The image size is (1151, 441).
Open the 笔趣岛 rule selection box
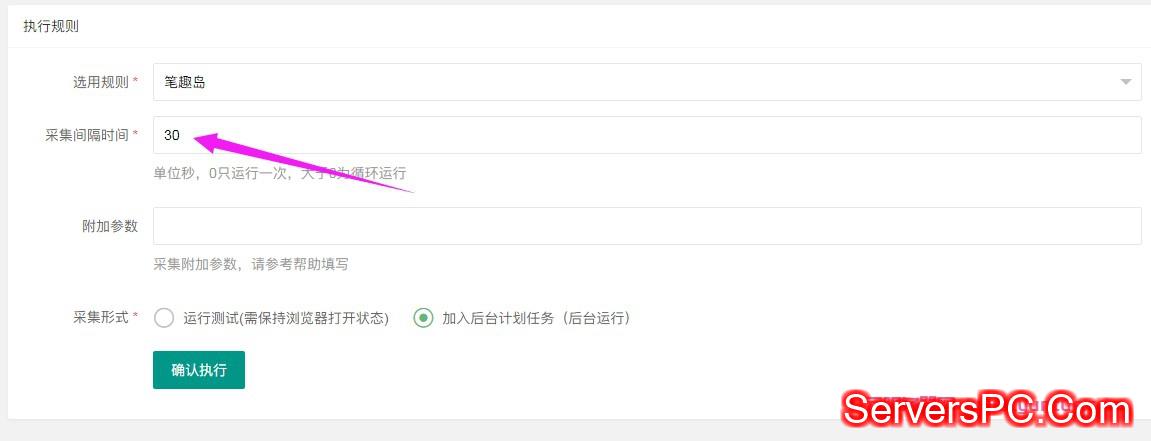(647, 82)
